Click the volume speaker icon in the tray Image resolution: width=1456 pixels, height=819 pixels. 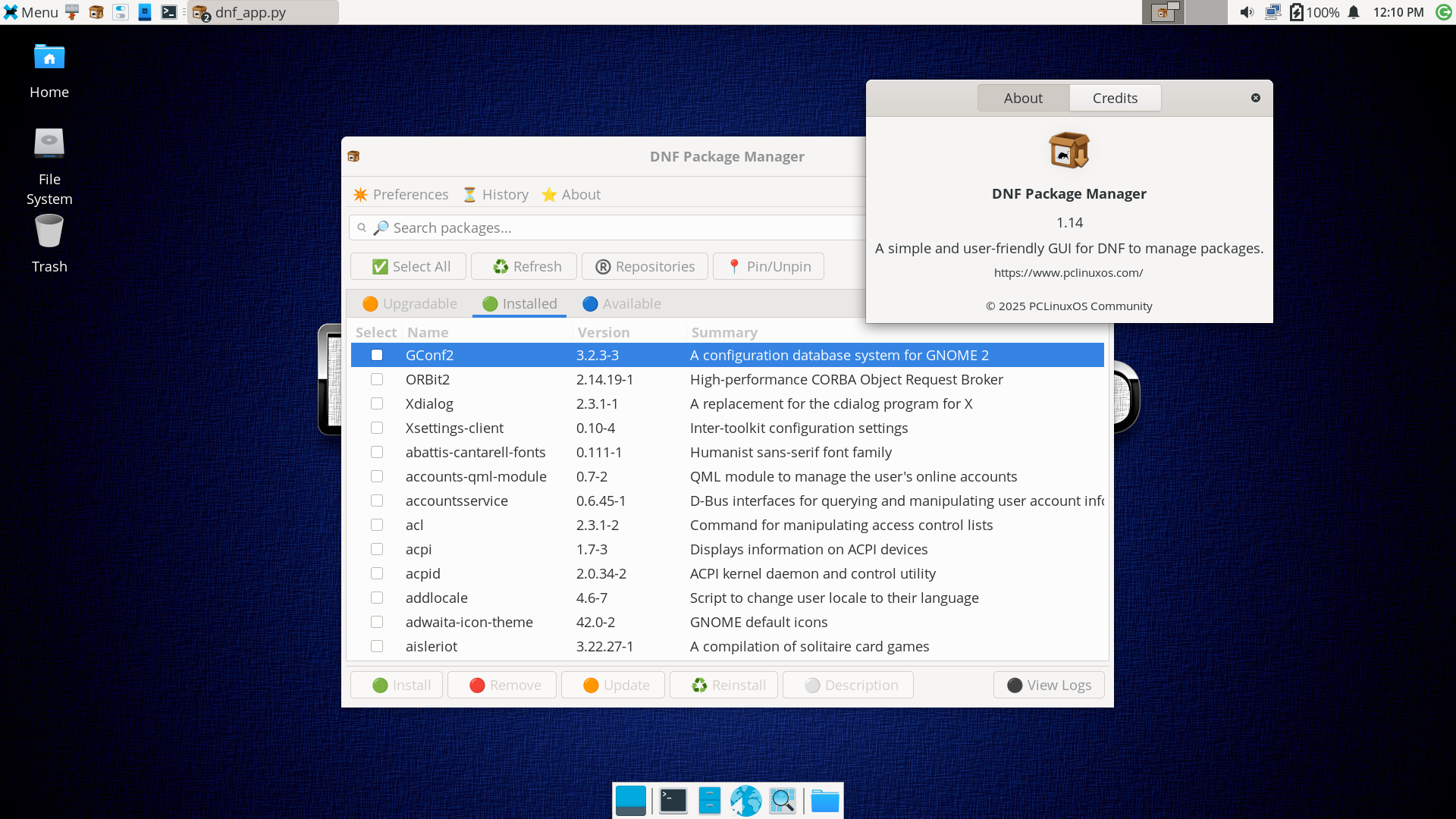click(x=1247, y=12)
